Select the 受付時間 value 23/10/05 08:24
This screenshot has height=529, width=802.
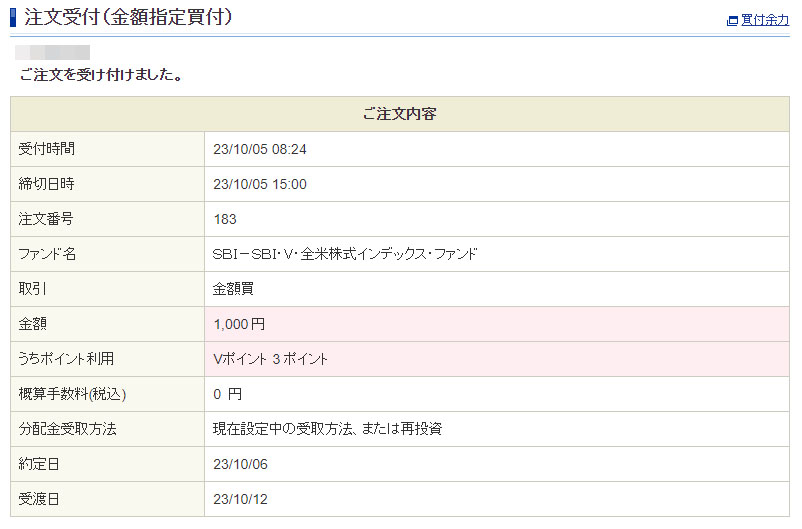tap(260, 149)
